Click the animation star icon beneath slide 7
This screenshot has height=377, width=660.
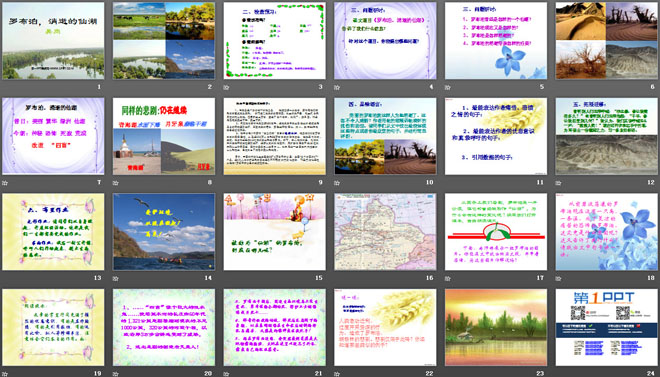tap(5, 183)
